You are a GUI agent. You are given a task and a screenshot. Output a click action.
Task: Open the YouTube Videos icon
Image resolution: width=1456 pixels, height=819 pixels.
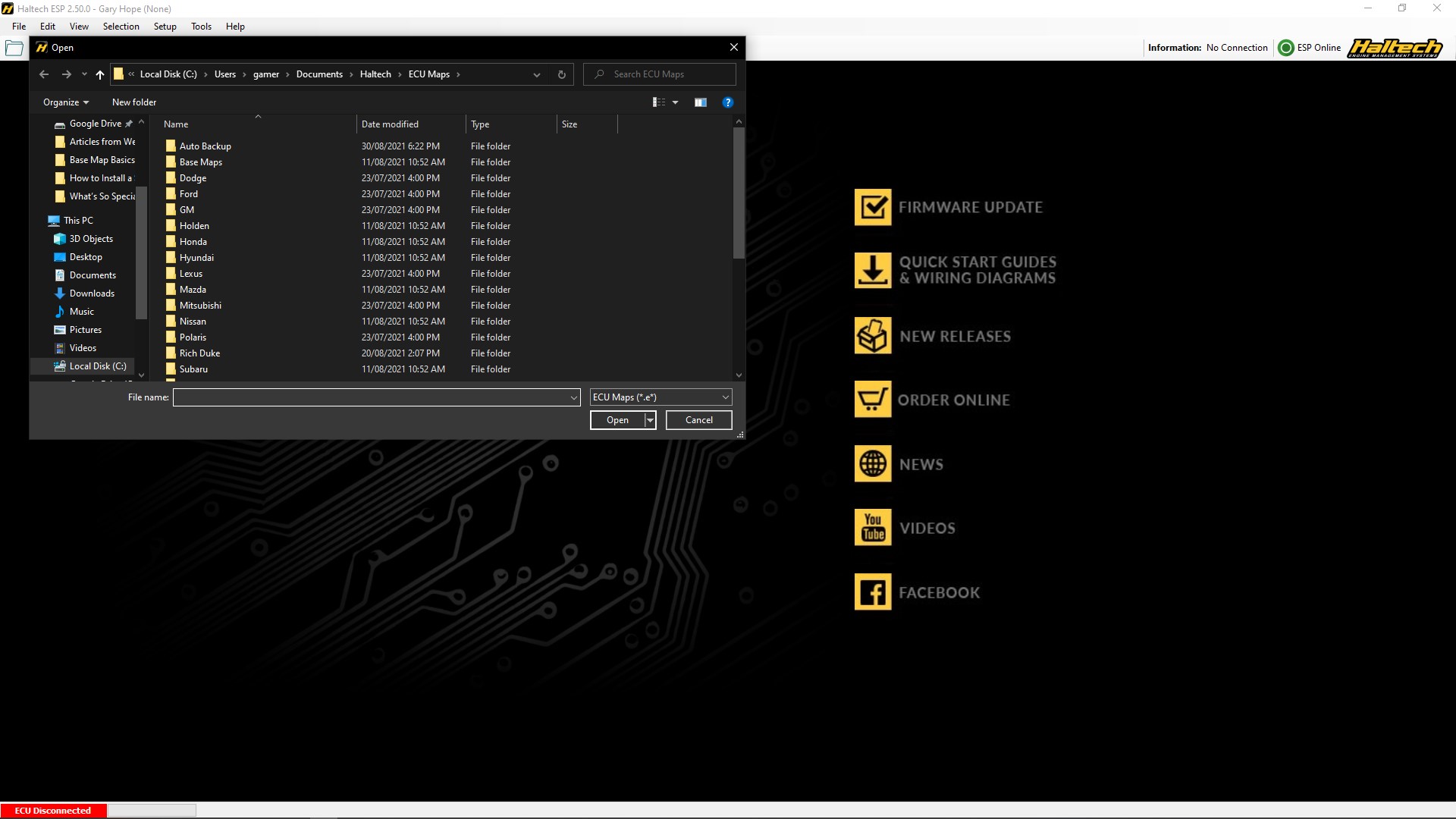[x=873, y=528]
